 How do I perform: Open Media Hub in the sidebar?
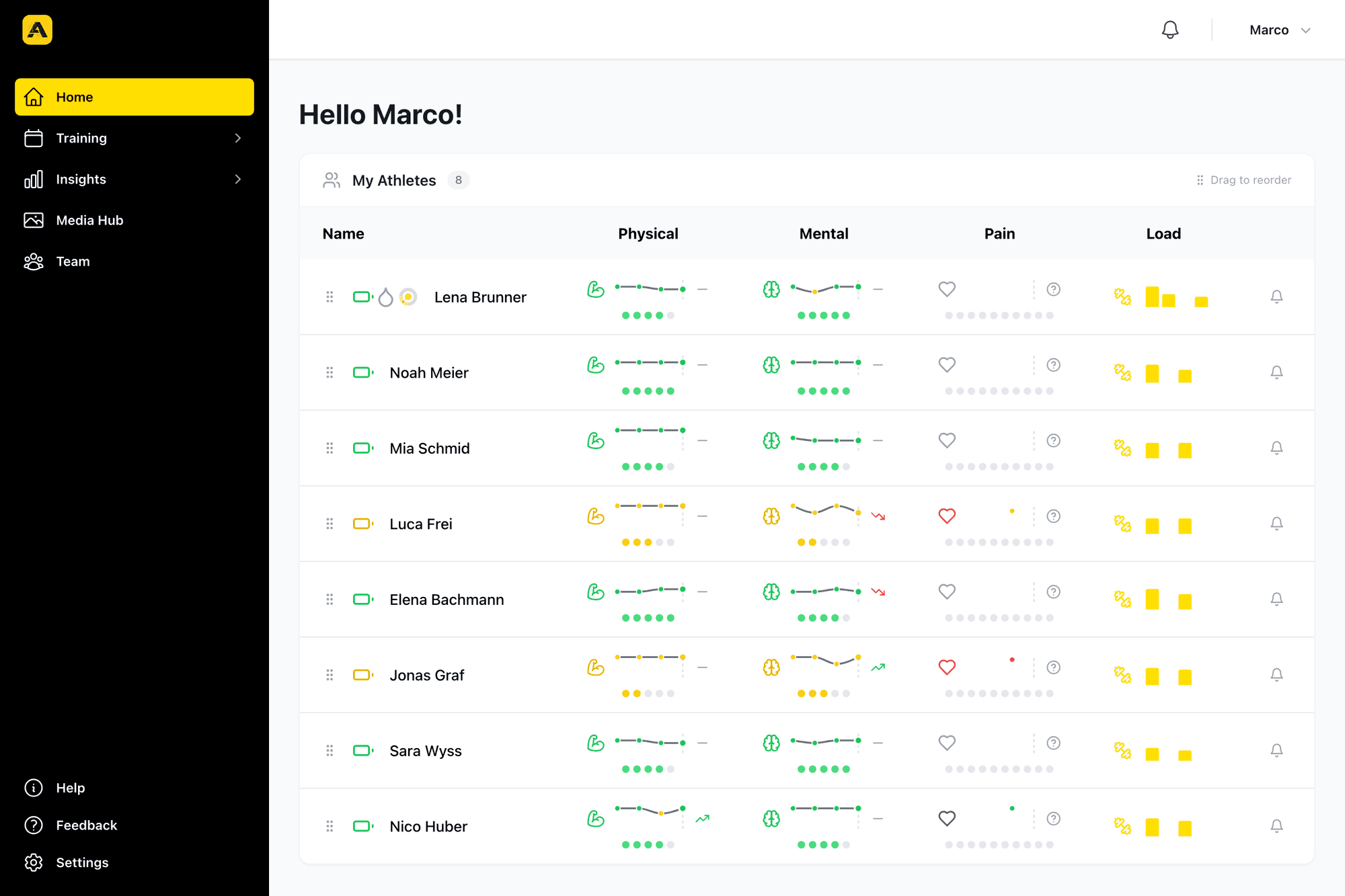tap(134, 220)
